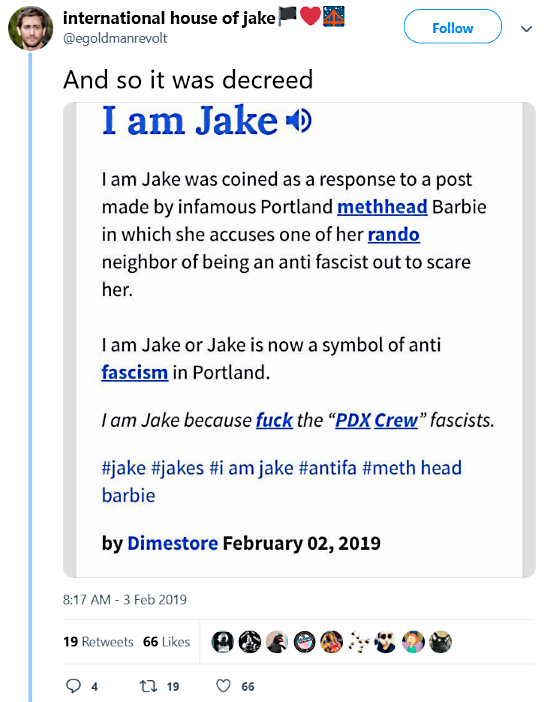
Task: Like the tweet with heart icon
Action: pos(223,686)
